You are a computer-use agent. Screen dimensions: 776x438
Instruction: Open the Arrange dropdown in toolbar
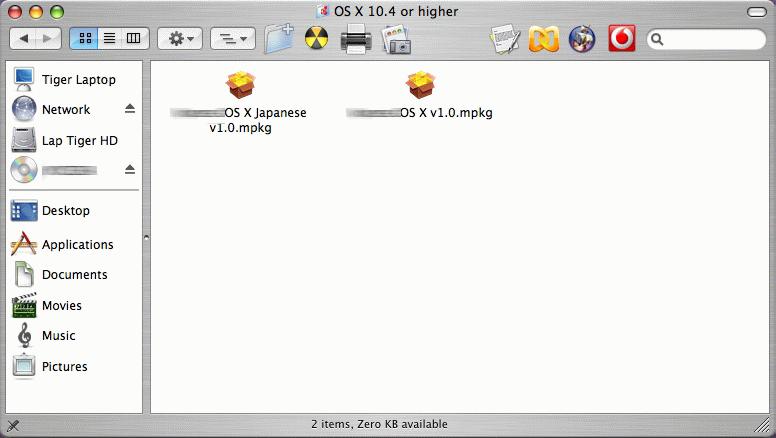233,39
